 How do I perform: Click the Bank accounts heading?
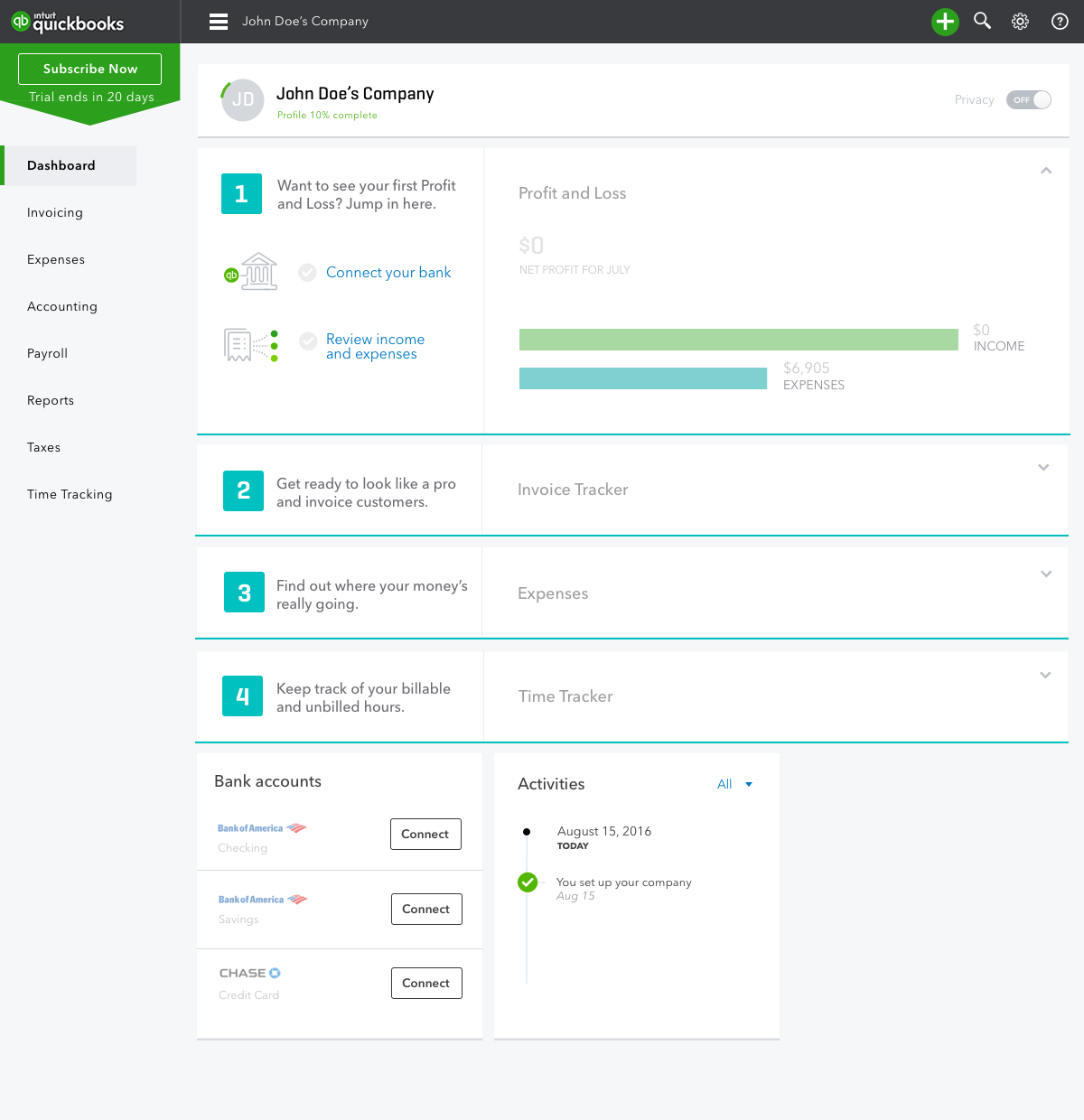(x=267, y=781)
